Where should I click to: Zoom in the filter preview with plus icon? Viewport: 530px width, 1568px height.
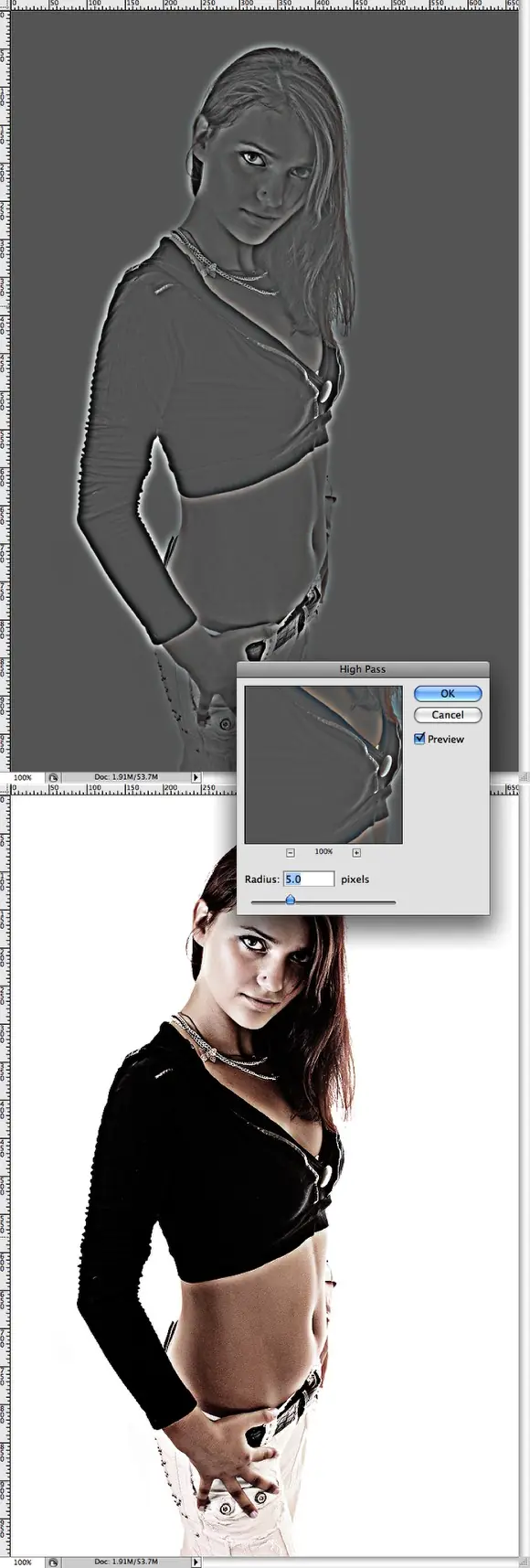[x=356, y=852]
